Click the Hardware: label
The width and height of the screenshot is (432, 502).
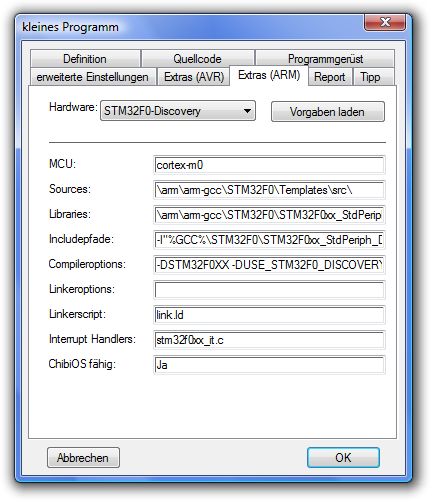[73, 107]
